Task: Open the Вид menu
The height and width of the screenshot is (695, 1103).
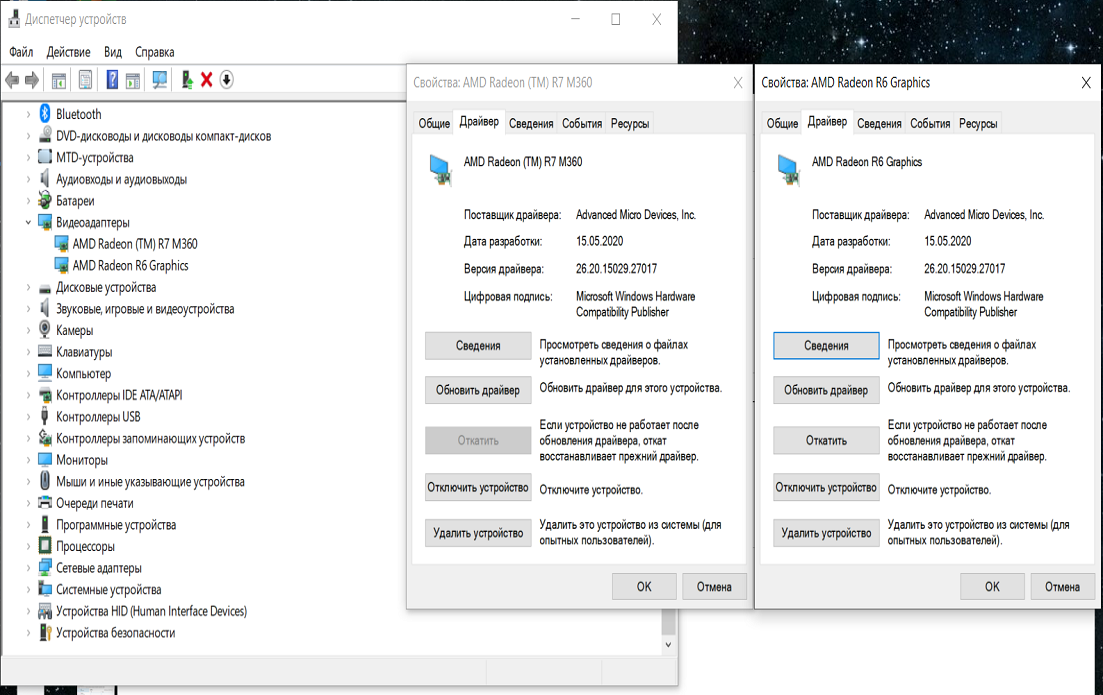Action: [x=113, y=52]
